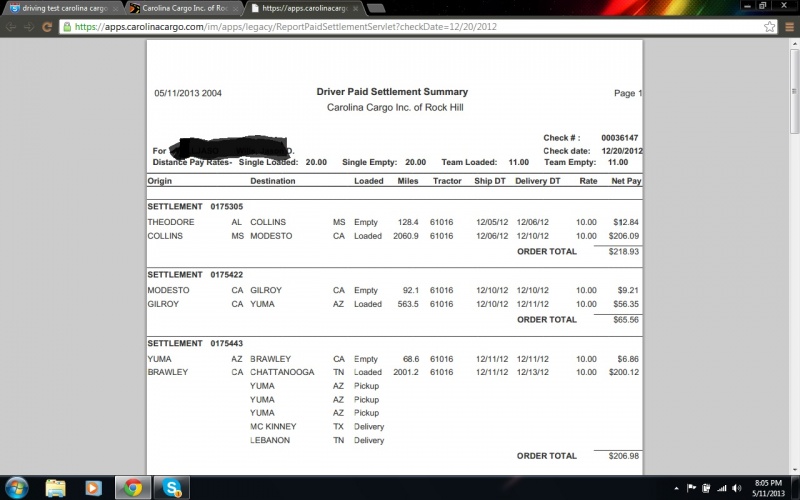Launch Windows Media Player from taskbar

coord(92,487)
